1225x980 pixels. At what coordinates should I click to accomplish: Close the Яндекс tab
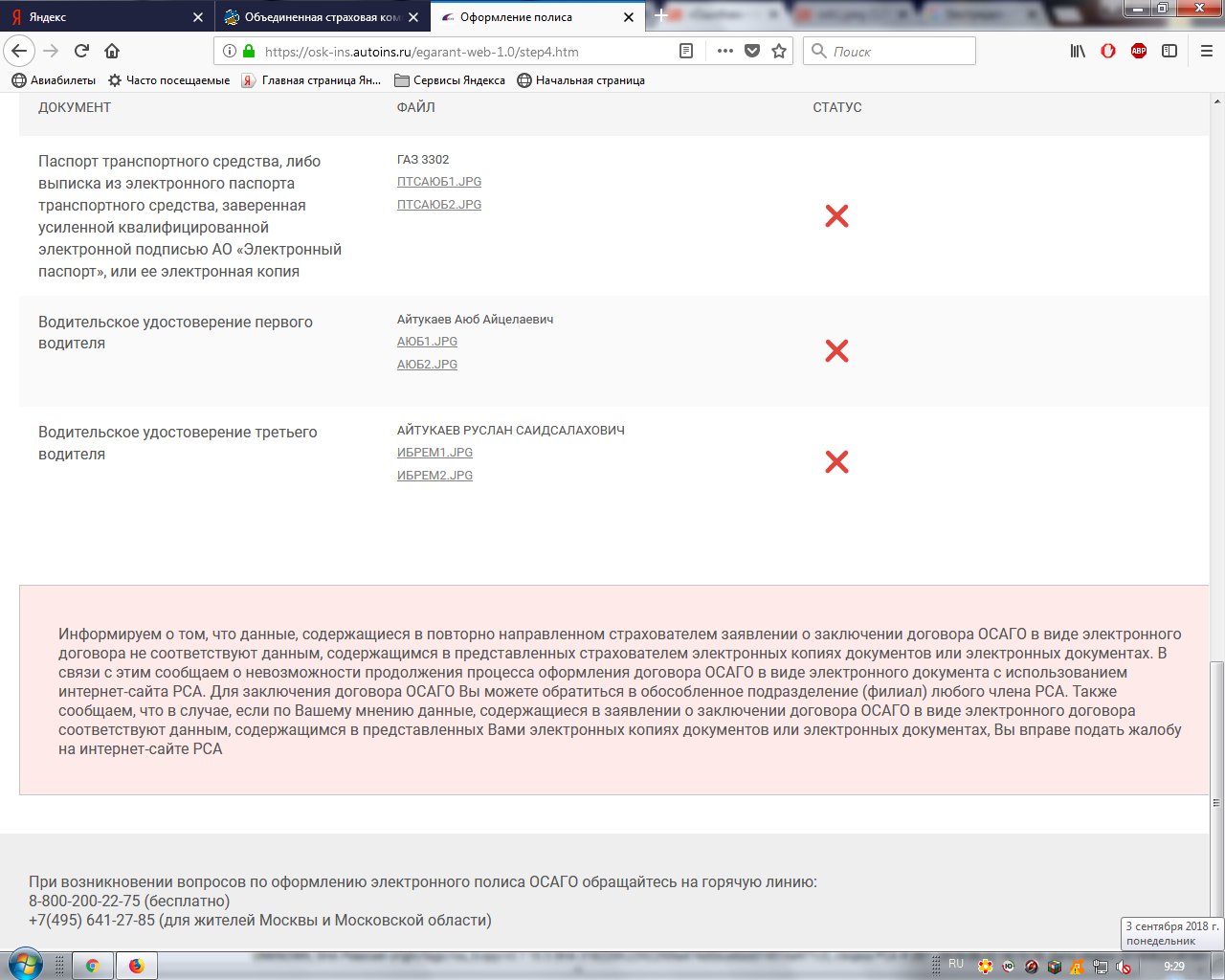click(x=198, y=17)
